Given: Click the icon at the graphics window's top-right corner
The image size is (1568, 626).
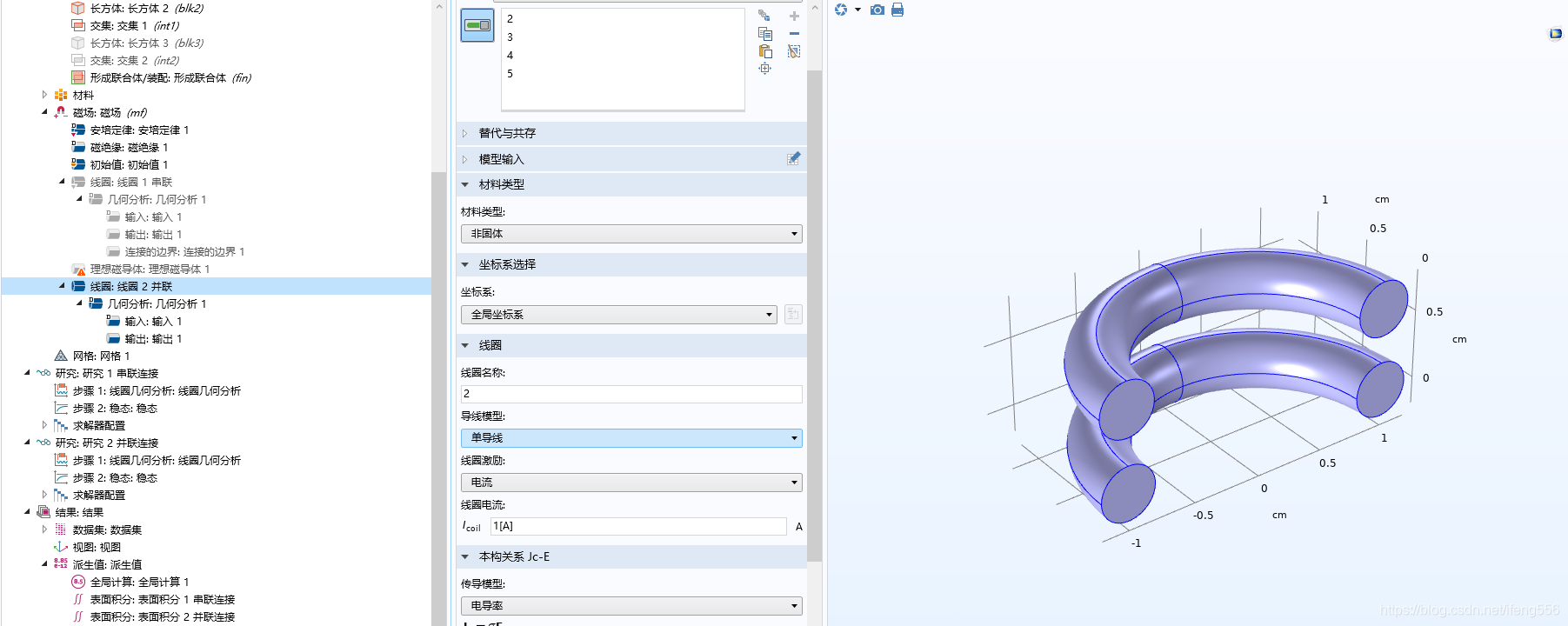Looking at the screenshot, I should tap(1555, 34).
